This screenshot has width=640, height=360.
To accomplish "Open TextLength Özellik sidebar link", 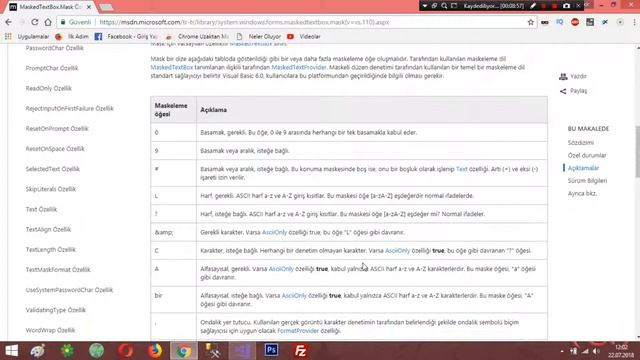I will tap(51, 249).
